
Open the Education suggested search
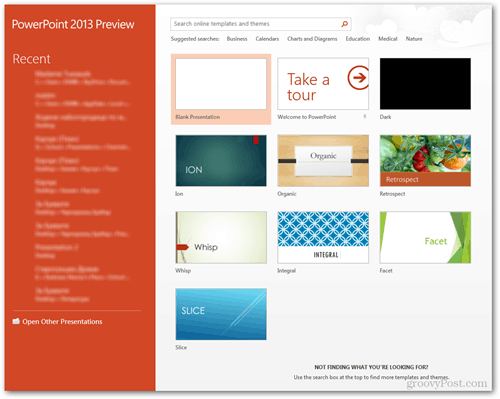(358, 39)
